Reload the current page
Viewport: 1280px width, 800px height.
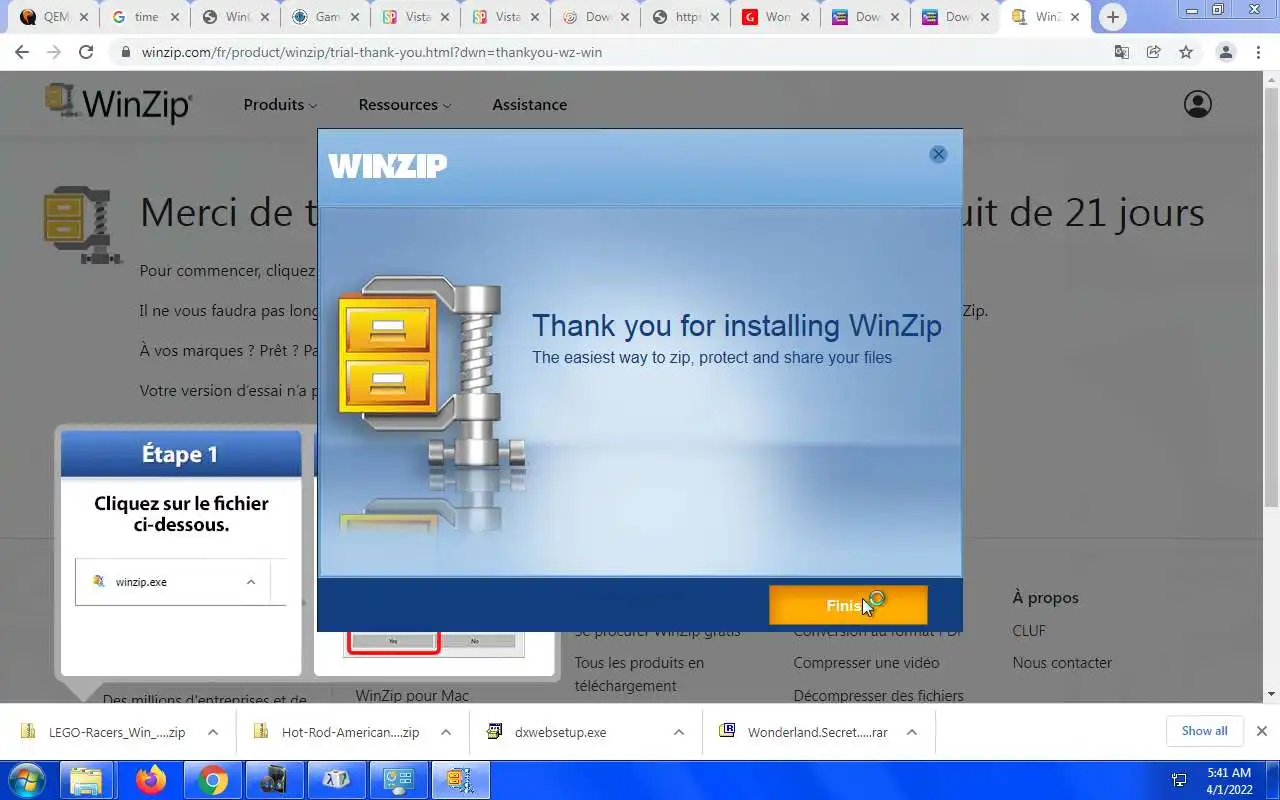coord(86,52)
